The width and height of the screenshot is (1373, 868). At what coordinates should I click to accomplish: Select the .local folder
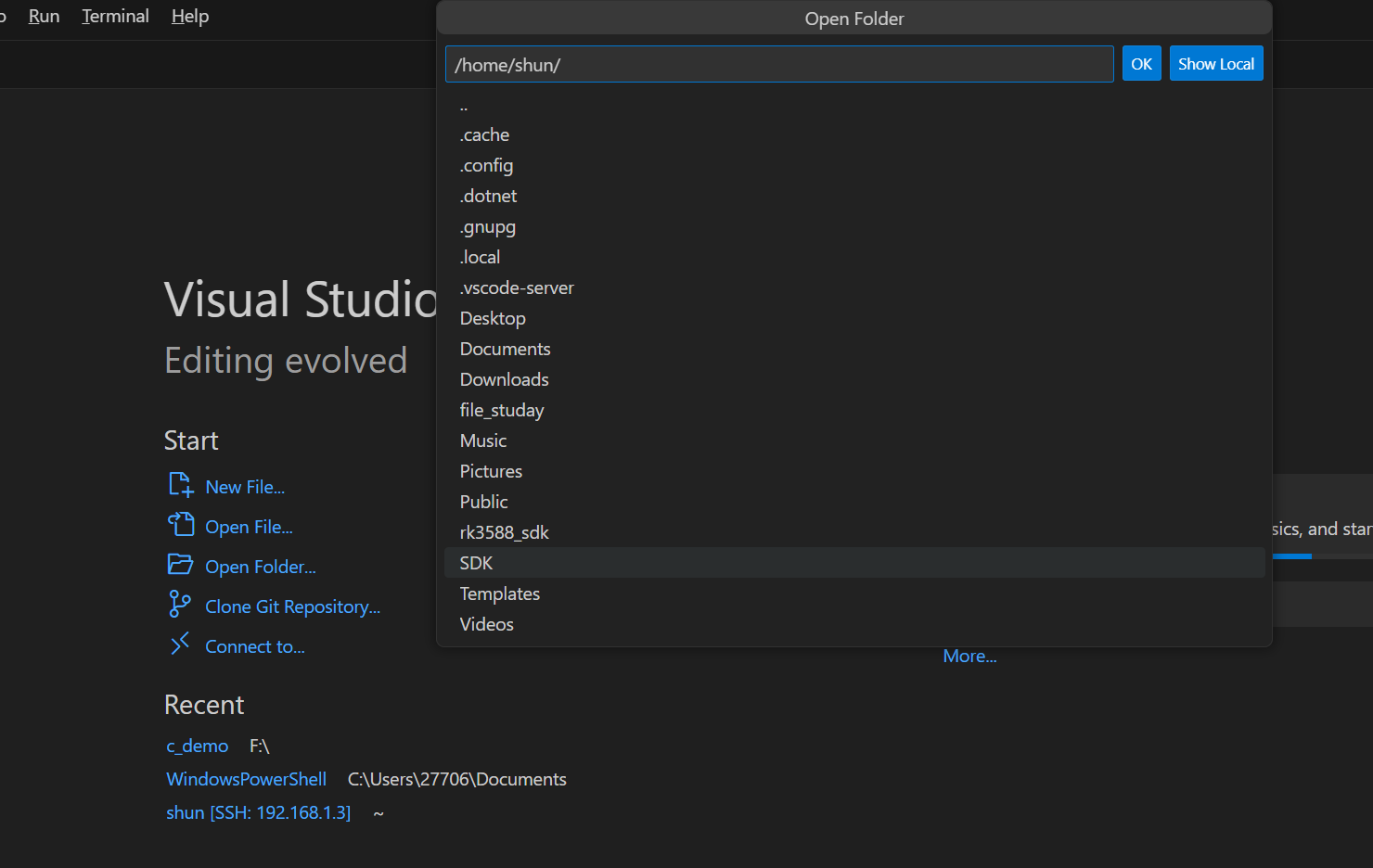coord(854,257)
